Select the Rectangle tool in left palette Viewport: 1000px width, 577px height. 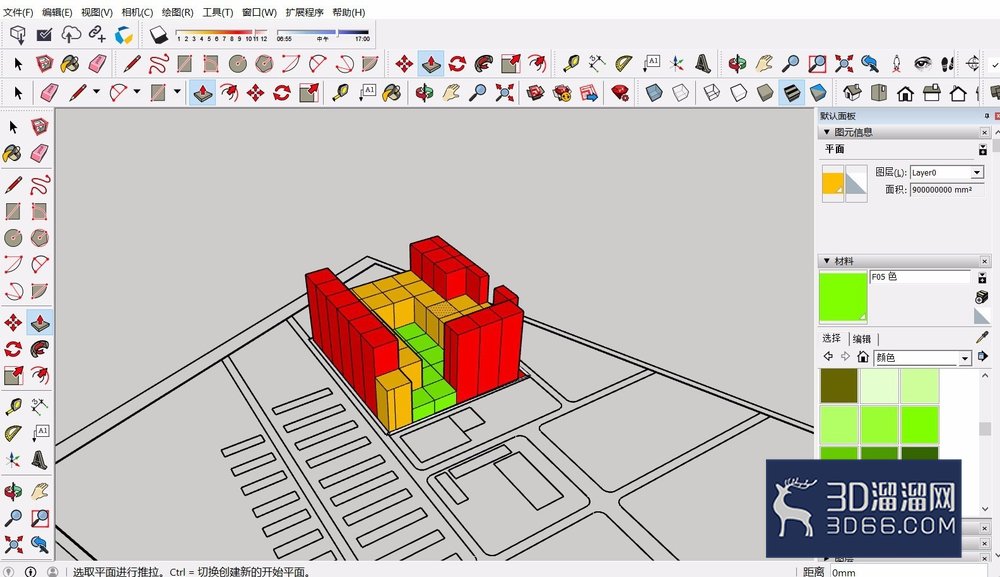coord(13,211)
